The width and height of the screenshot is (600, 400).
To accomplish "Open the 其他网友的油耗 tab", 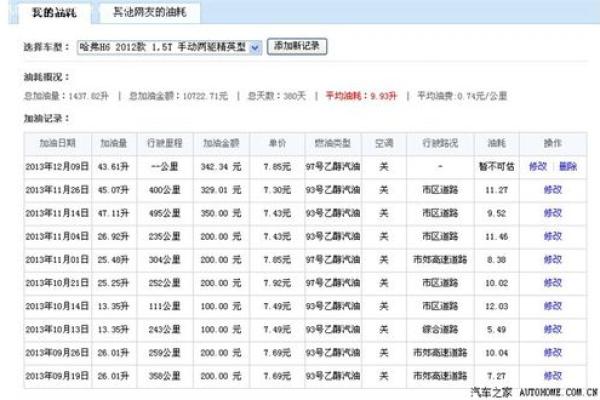I will coord(154,13).
